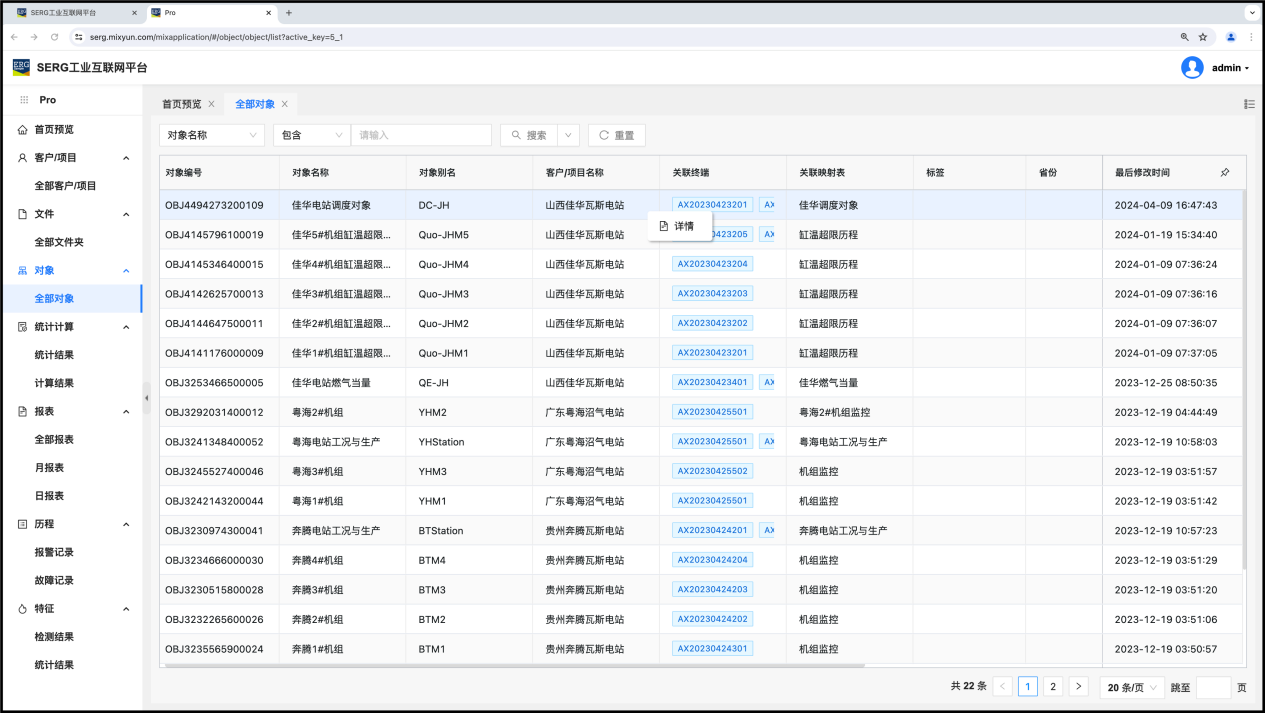Viewport: 1265px width, 713px height.
Task: Collapse the 统计计算 sidebar section
Action: pos(126,327)
